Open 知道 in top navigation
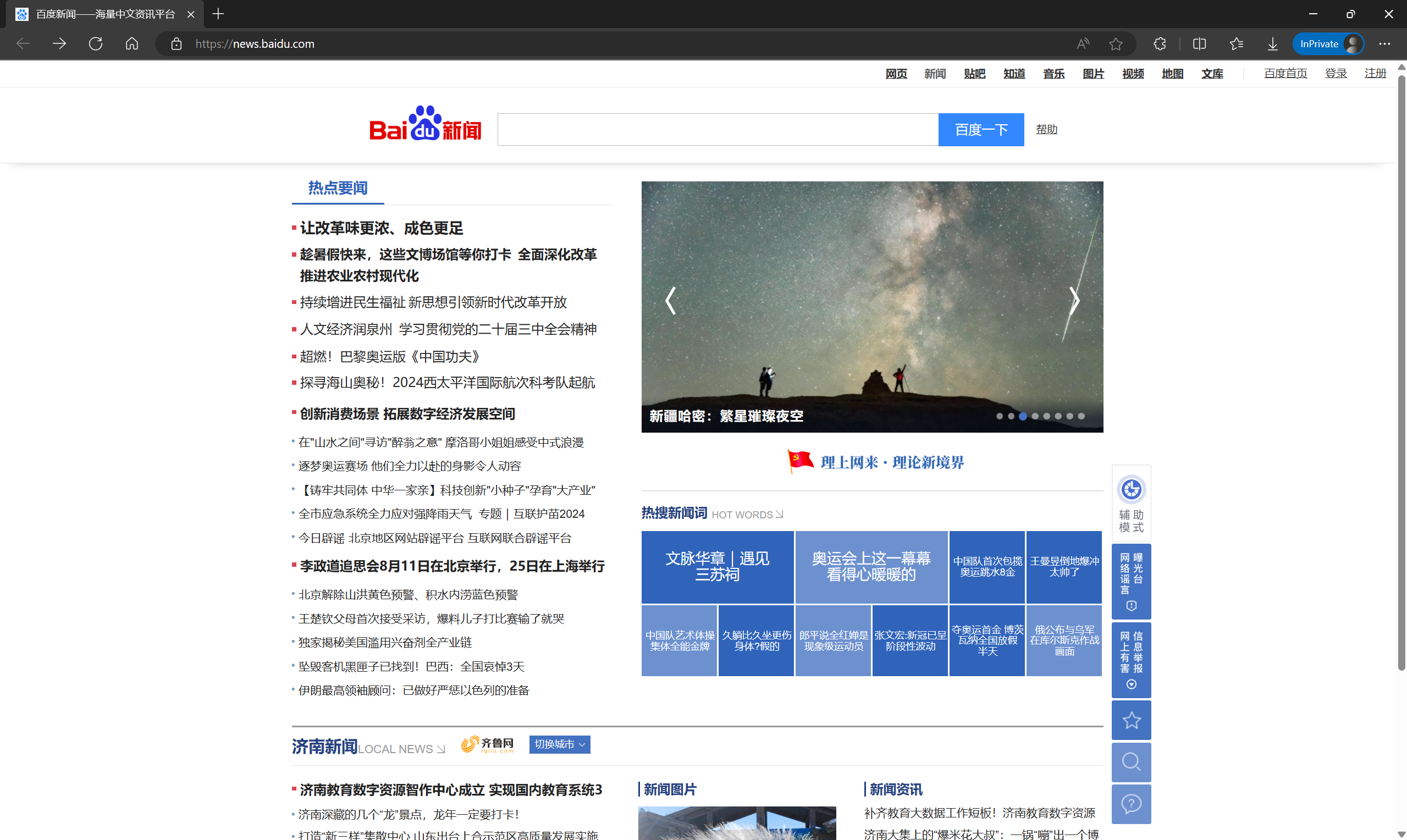The image size is (1407, 840). [1014, 74]
